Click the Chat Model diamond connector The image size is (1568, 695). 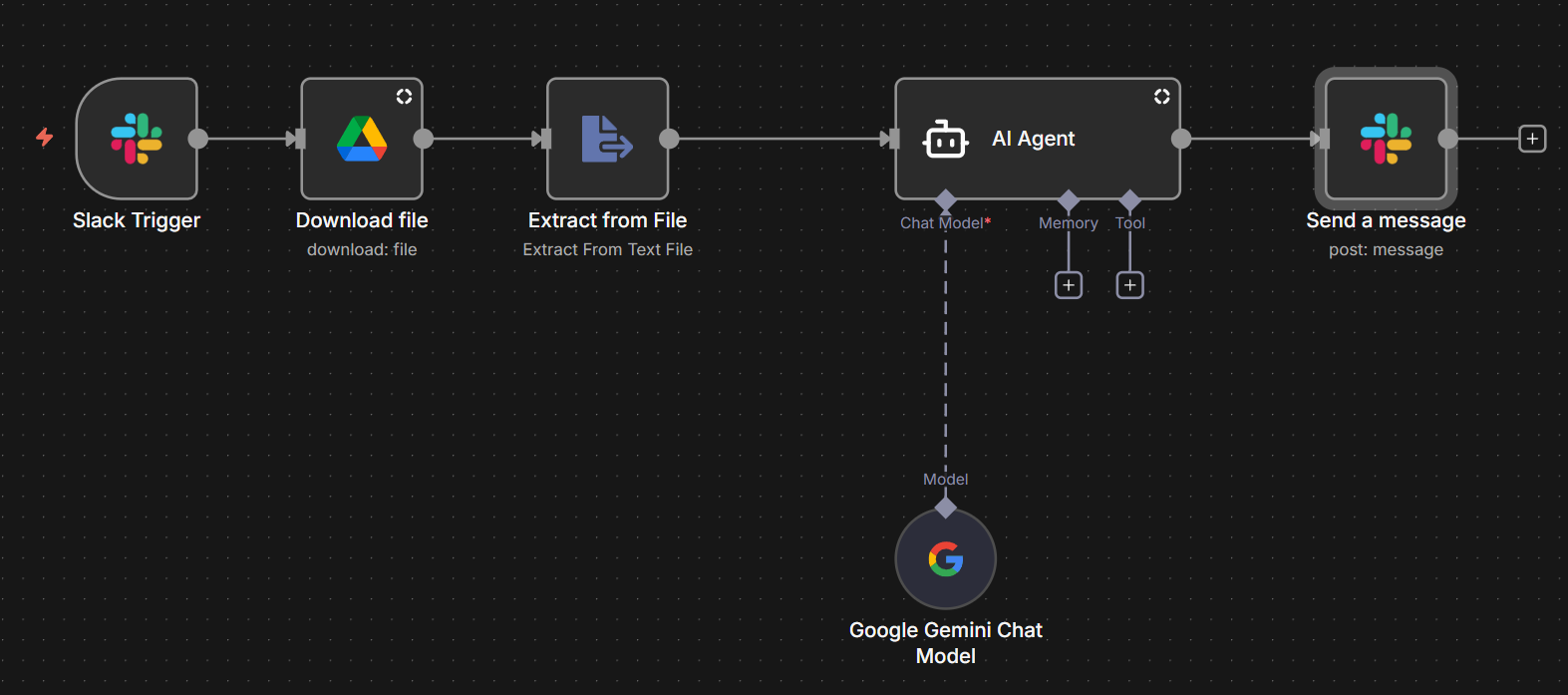click(946, 200)
